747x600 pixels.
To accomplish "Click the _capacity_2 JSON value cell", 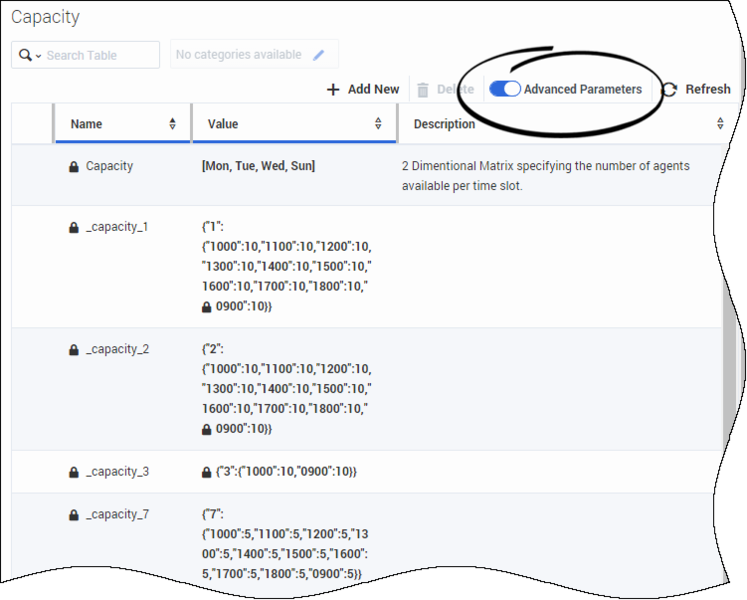I will (x=287, y=389).
